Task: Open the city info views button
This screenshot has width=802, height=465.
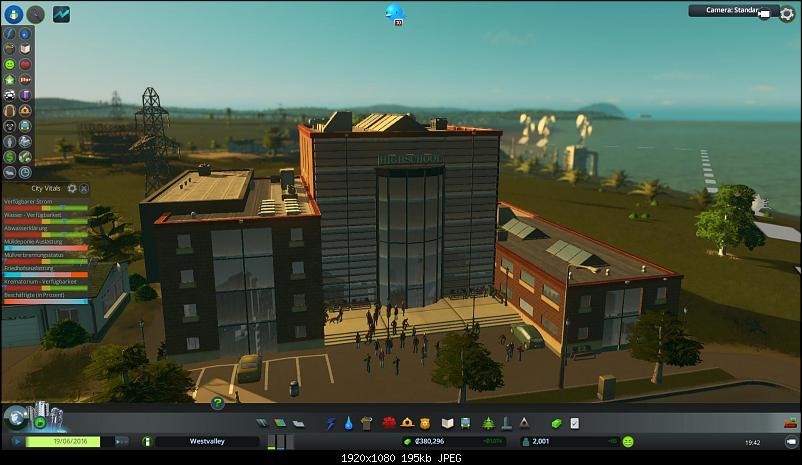Action: click(x=14, y=14)
